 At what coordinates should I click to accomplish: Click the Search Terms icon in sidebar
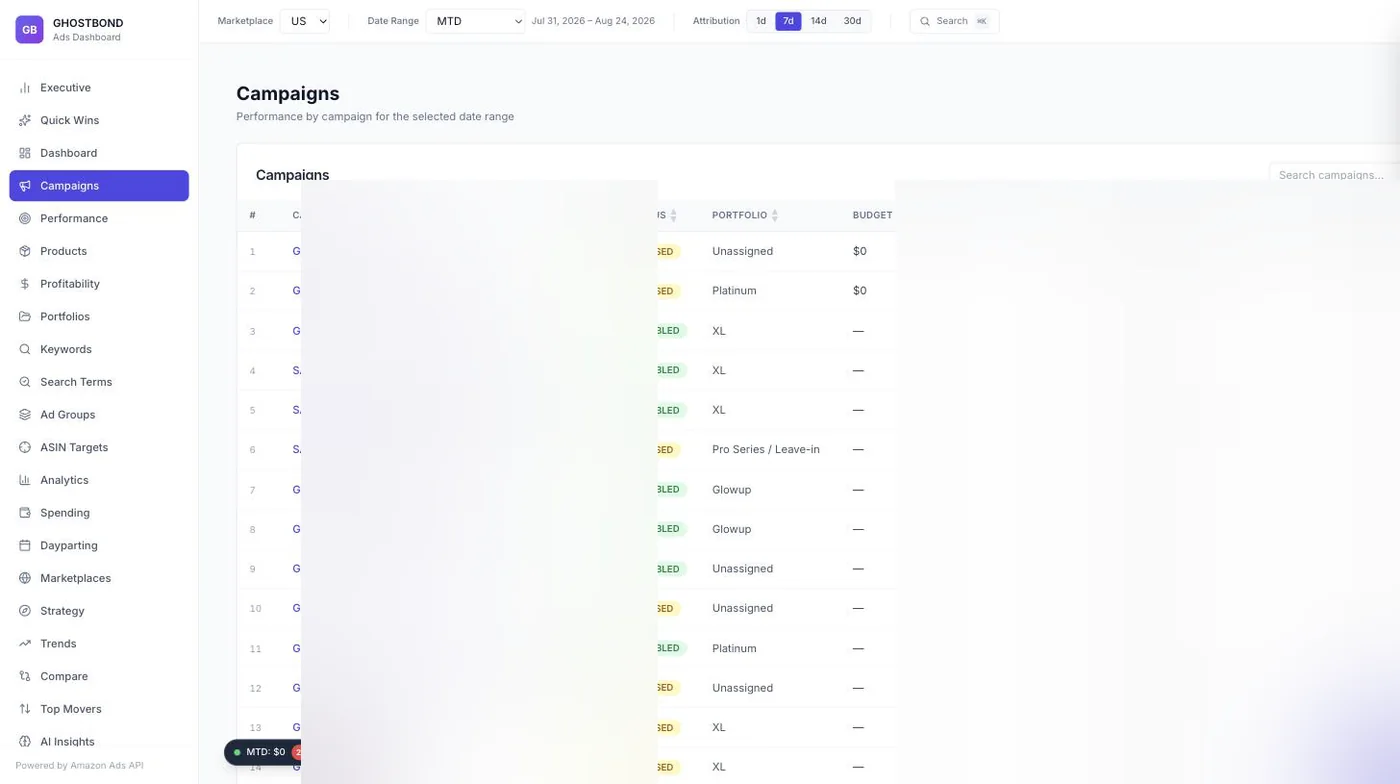pyautogui.click(x=25, y=382)
